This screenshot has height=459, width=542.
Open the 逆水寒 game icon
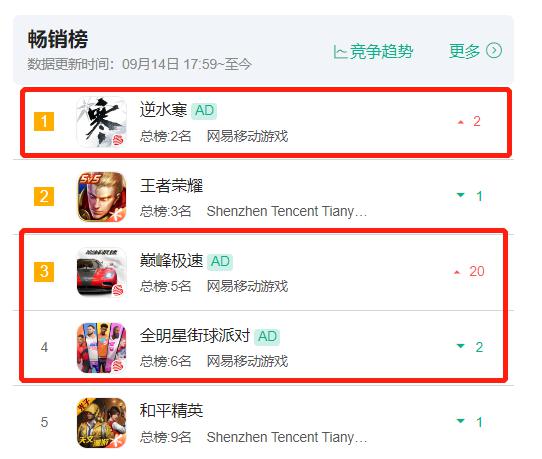coord(101,122)
